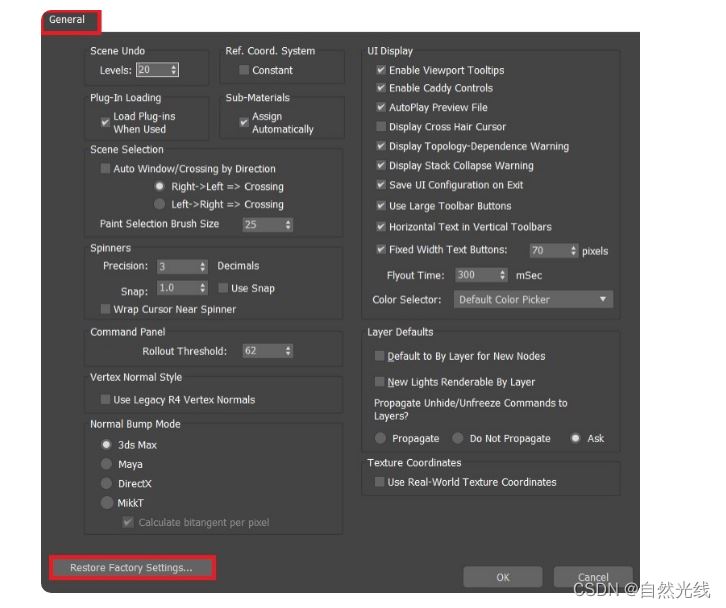Check Use Real-World Texture Coordinates
Image resolution: width=726 pixels, height=608 pixels.
point(380,482)
